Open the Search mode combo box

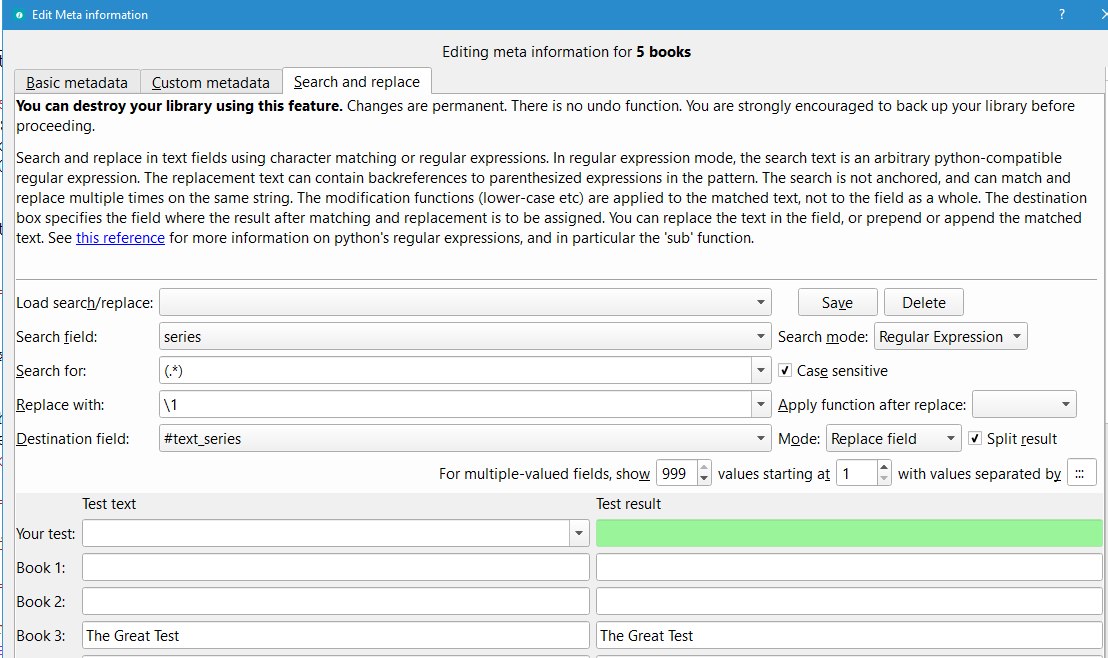[950, 337]
